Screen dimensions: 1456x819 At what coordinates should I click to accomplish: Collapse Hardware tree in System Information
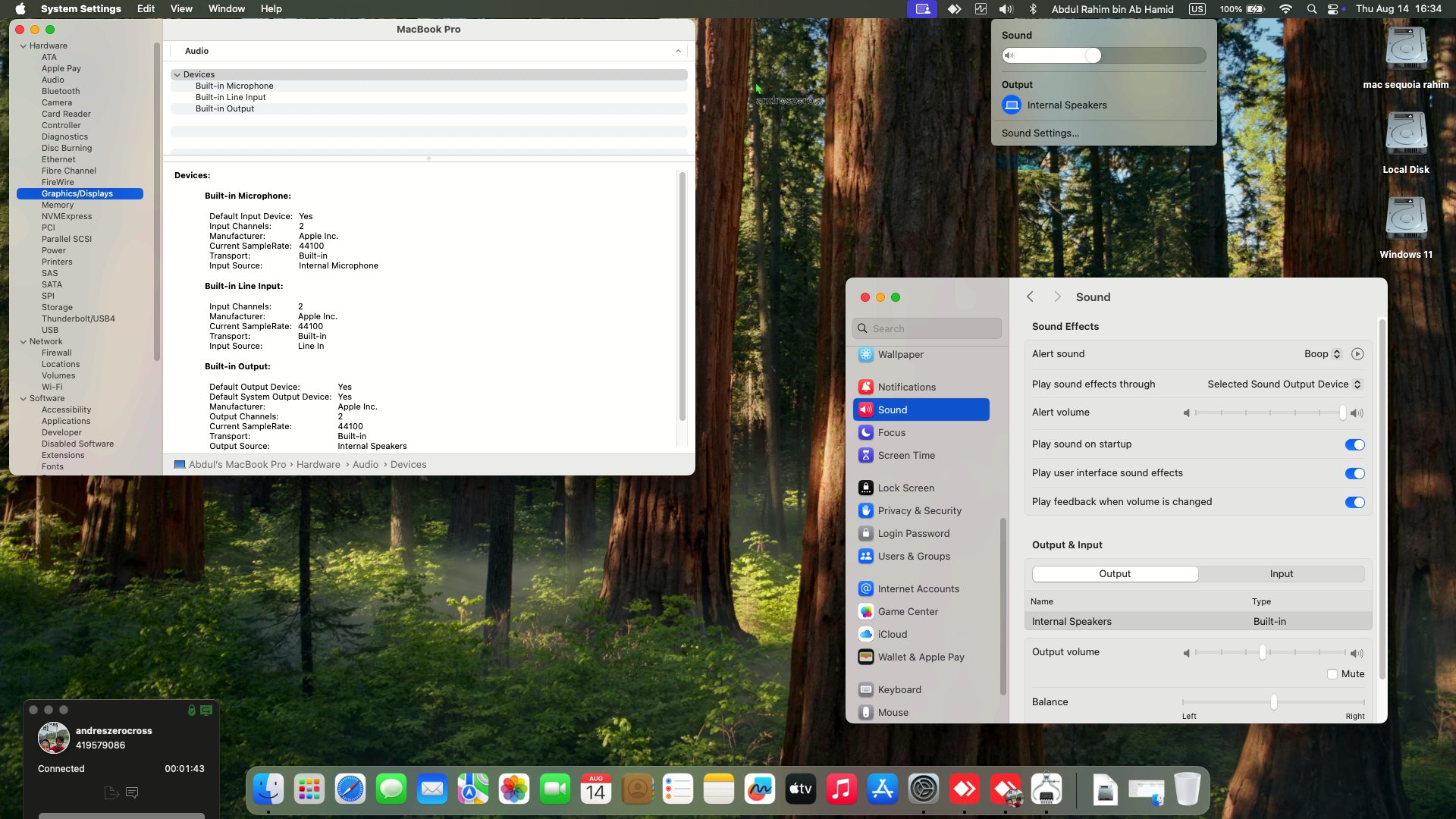pyautogui.click(x=23, y=45)
